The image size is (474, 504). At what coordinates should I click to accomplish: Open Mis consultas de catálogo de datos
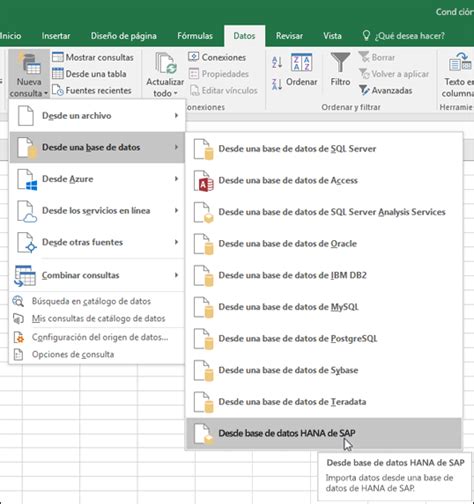97,318
